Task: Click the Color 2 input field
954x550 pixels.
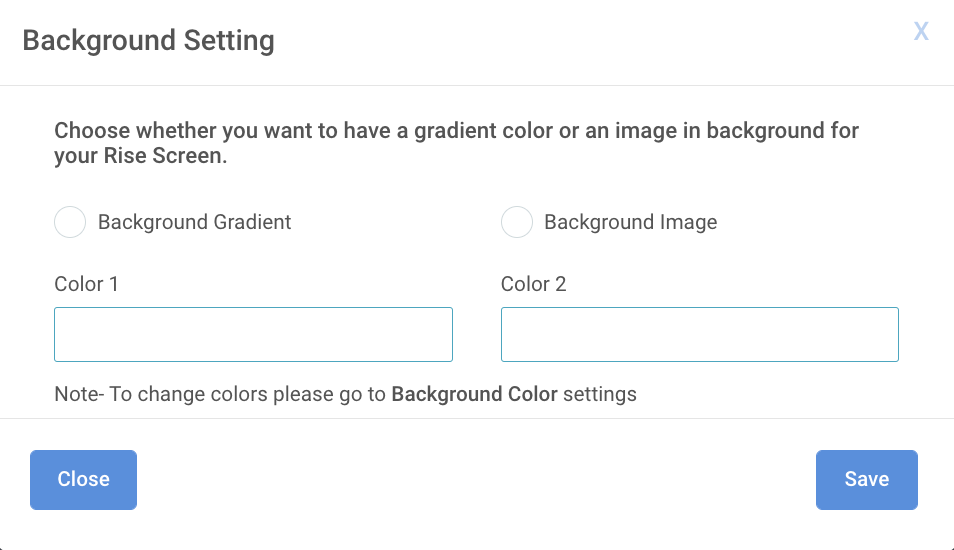Action: (x=699, y=334)
